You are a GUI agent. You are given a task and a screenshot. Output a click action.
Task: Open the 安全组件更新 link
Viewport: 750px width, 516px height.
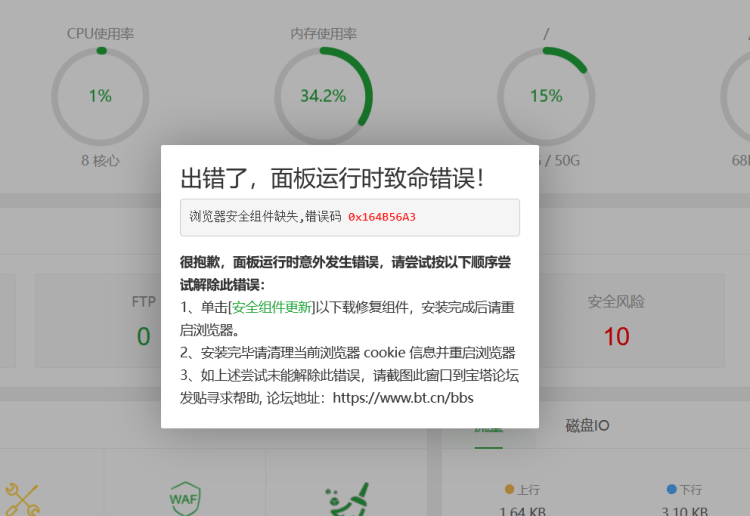tap(272, 307)
